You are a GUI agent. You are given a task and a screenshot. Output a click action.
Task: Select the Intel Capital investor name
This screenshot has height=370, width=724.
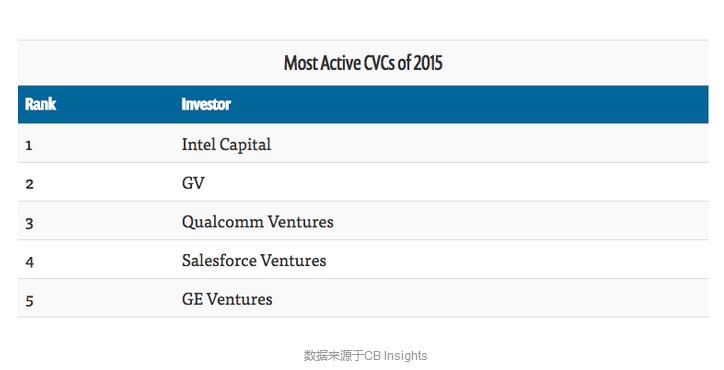[x=226, y=145]
